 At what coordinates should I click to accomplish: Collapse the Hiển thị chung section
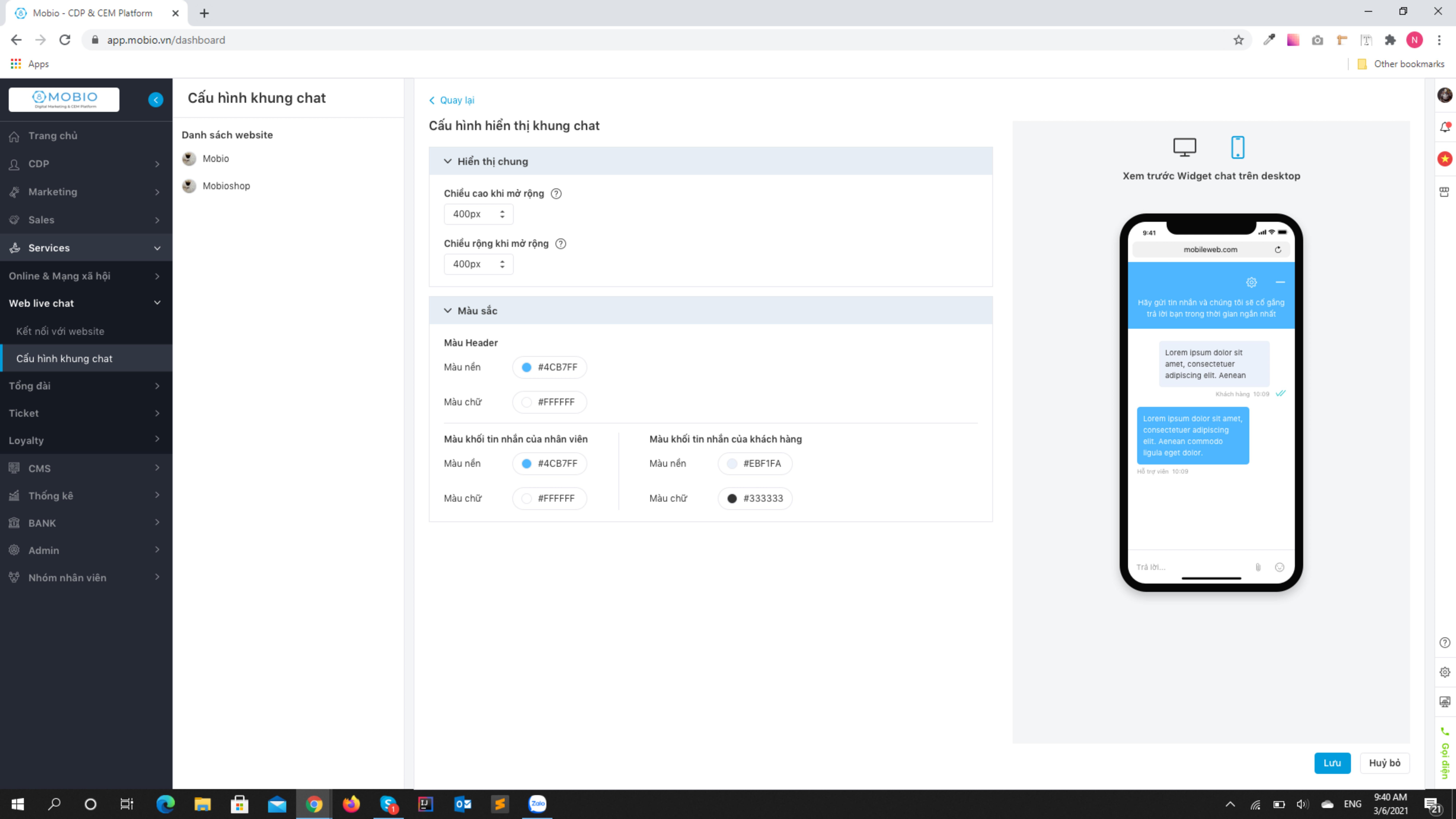(x=448, y=162)
